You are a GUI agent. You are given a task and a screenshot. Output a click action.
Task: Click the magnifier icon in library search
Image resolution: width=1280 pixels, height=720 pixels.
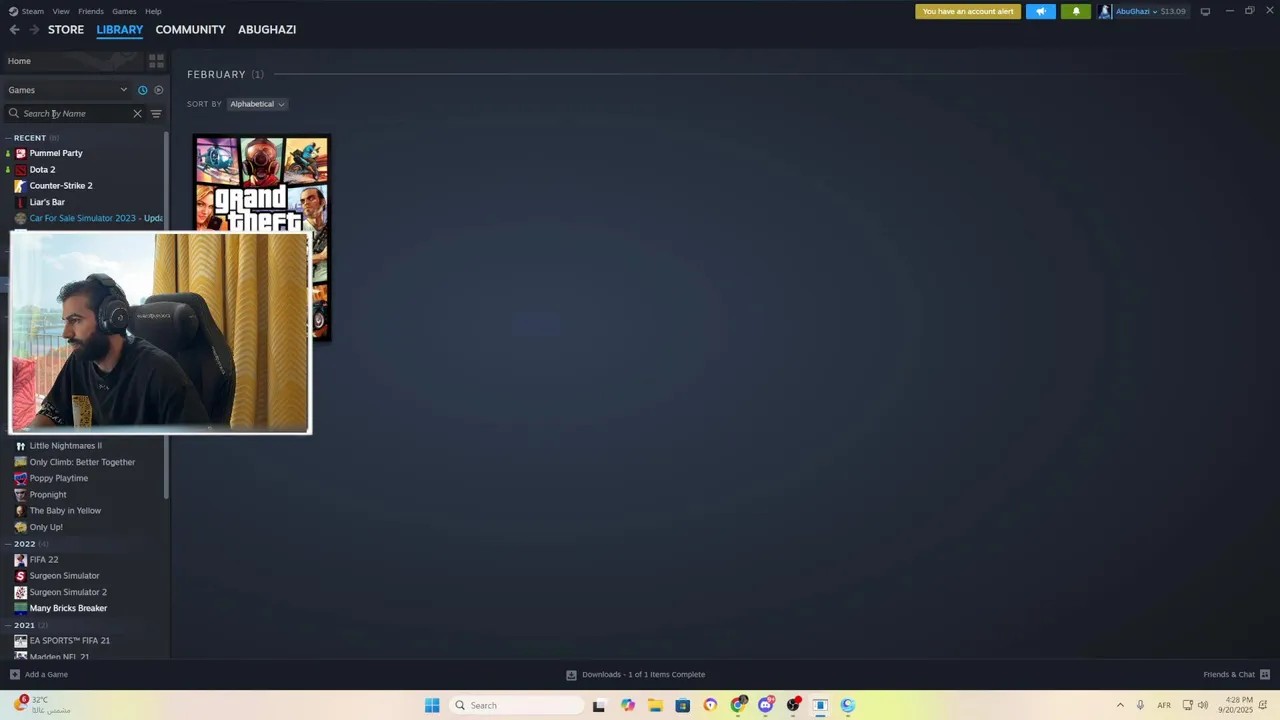pos(14,114)
